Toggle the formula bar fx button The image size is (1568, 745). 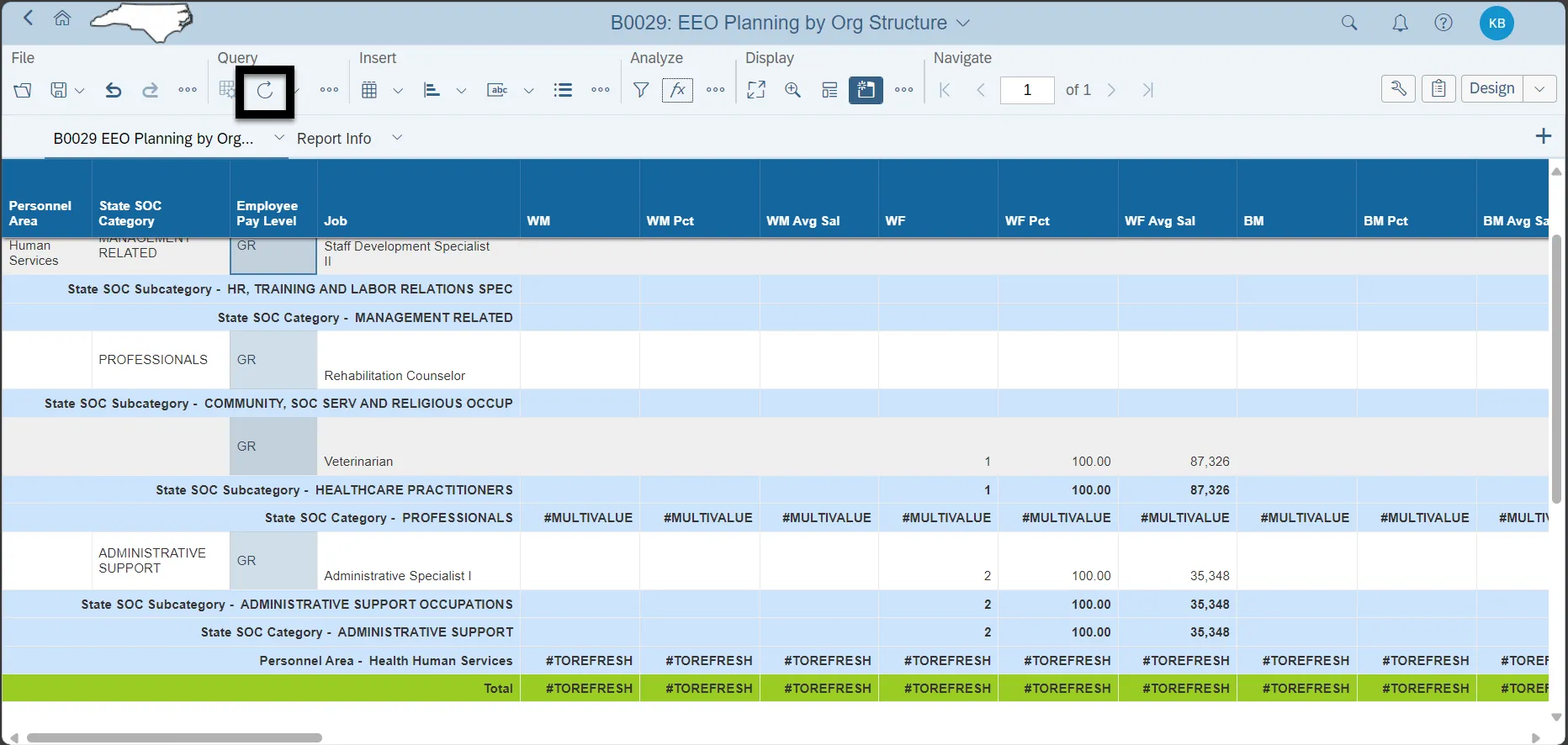tap(677, 90)
